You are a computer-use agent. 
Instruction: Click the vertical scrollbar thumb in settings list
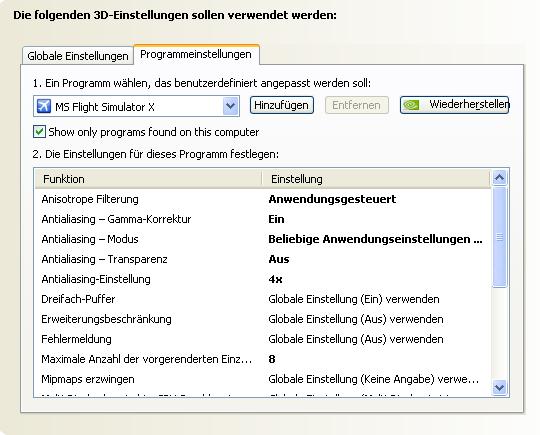[499, 237]
